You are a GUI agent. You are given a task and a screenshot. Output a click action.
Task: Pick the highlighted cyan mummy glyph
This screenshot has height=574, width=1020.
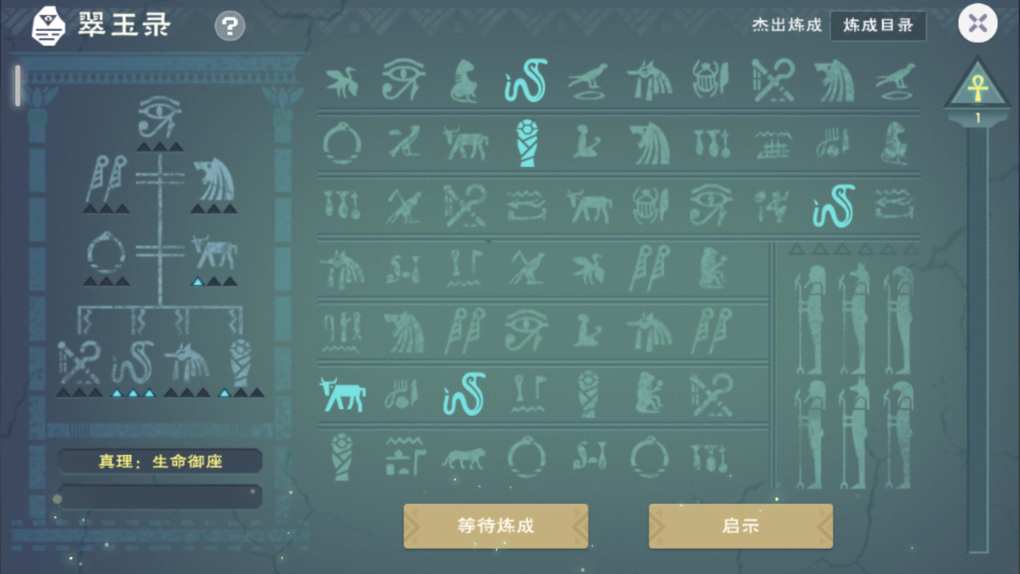pos(527,143)
